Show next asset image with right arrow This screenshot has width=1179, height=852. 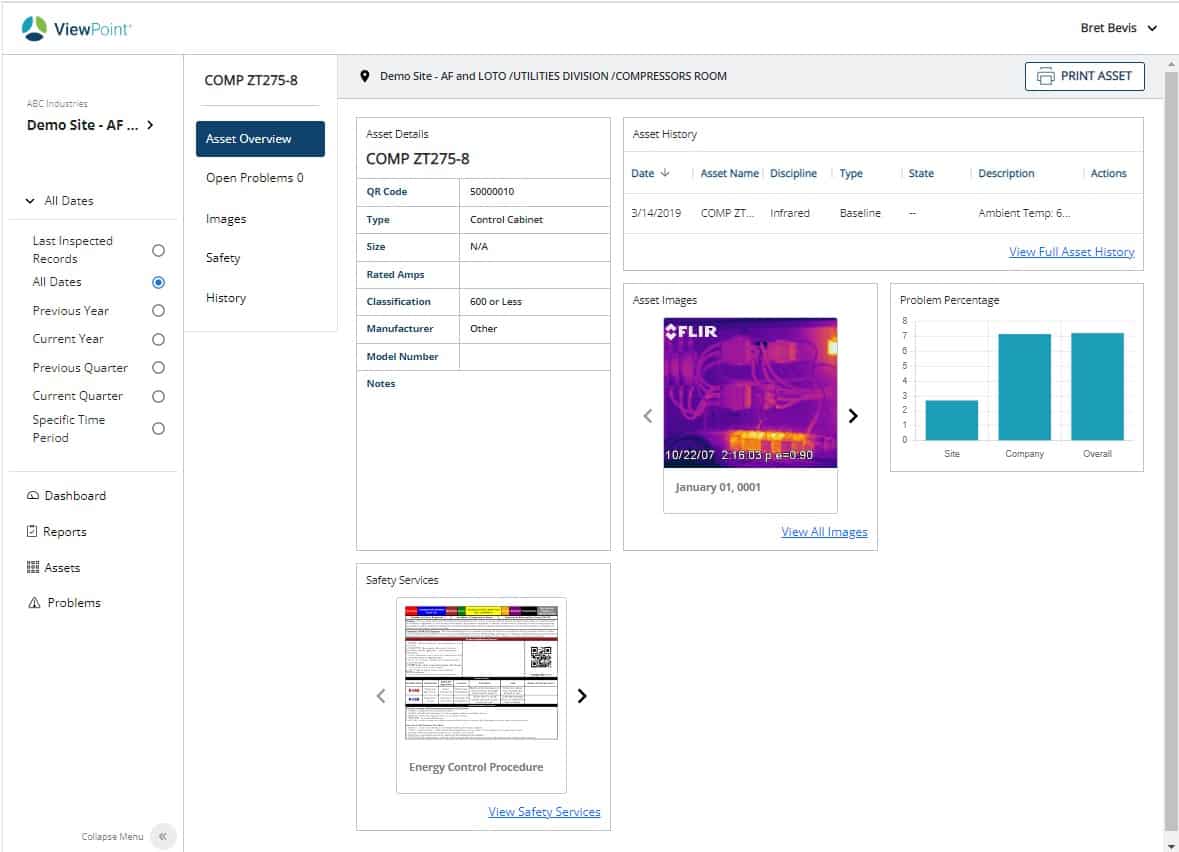tap(853, 416)
